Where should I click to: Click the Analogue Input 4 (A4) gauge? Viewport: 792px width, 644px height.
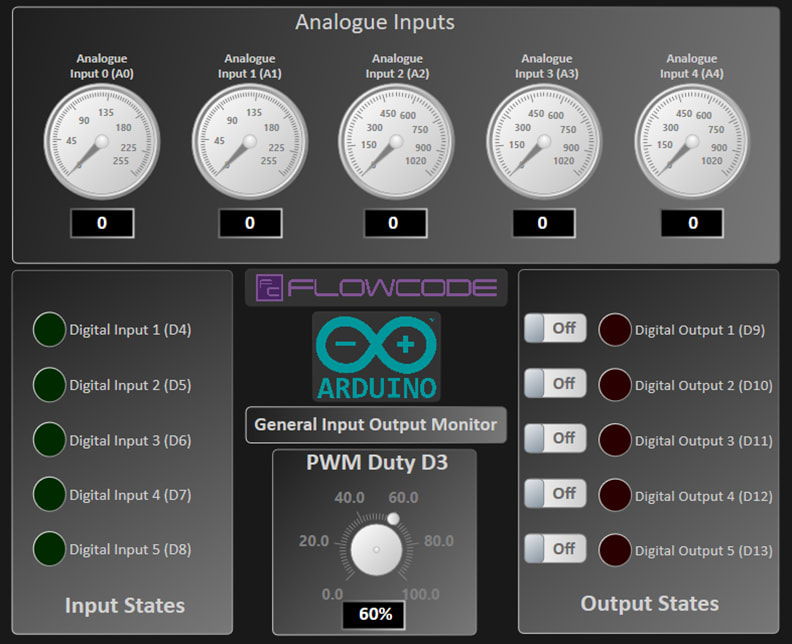[692, 141]
